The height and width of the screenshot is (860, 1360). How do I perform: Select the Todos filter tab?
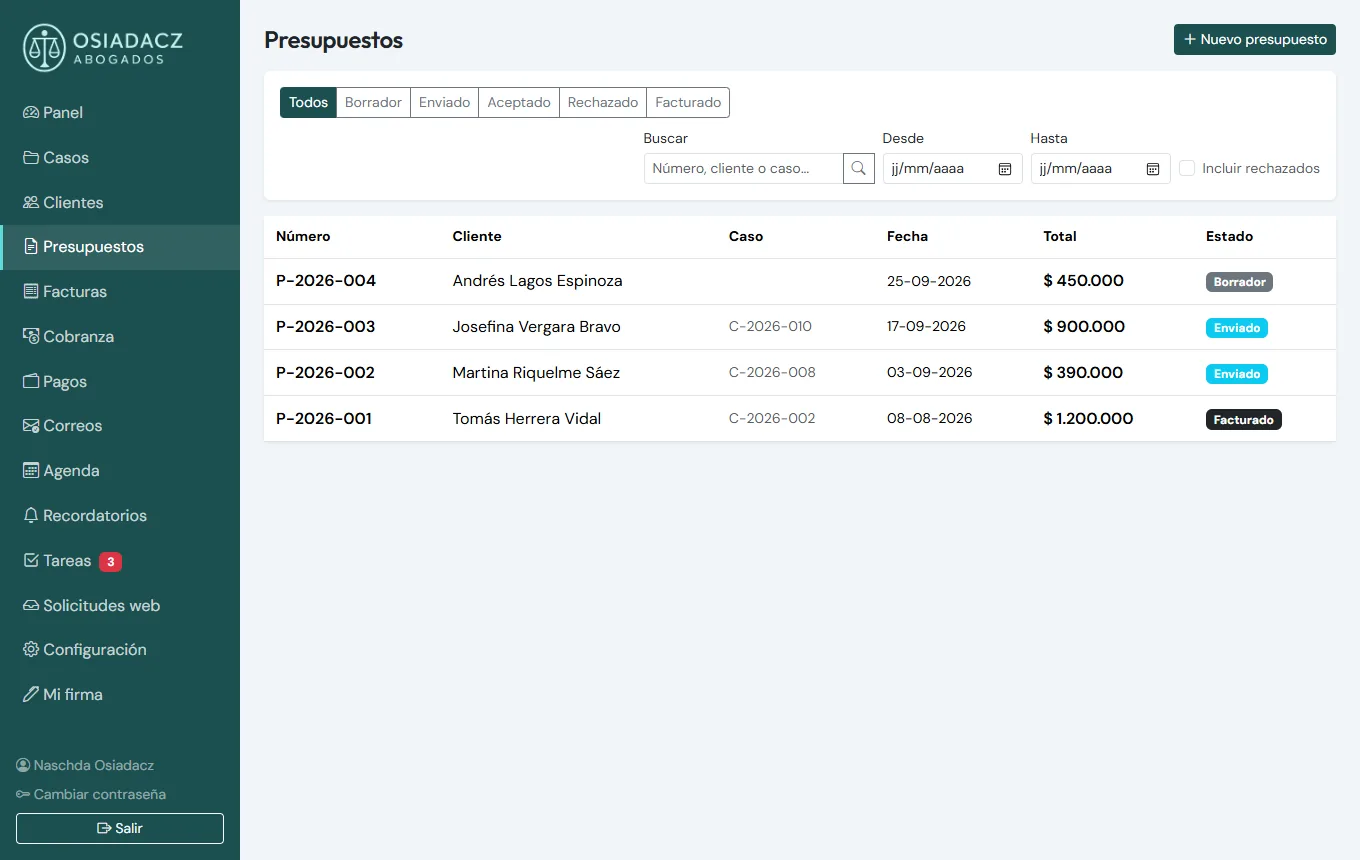pos(308,103)
